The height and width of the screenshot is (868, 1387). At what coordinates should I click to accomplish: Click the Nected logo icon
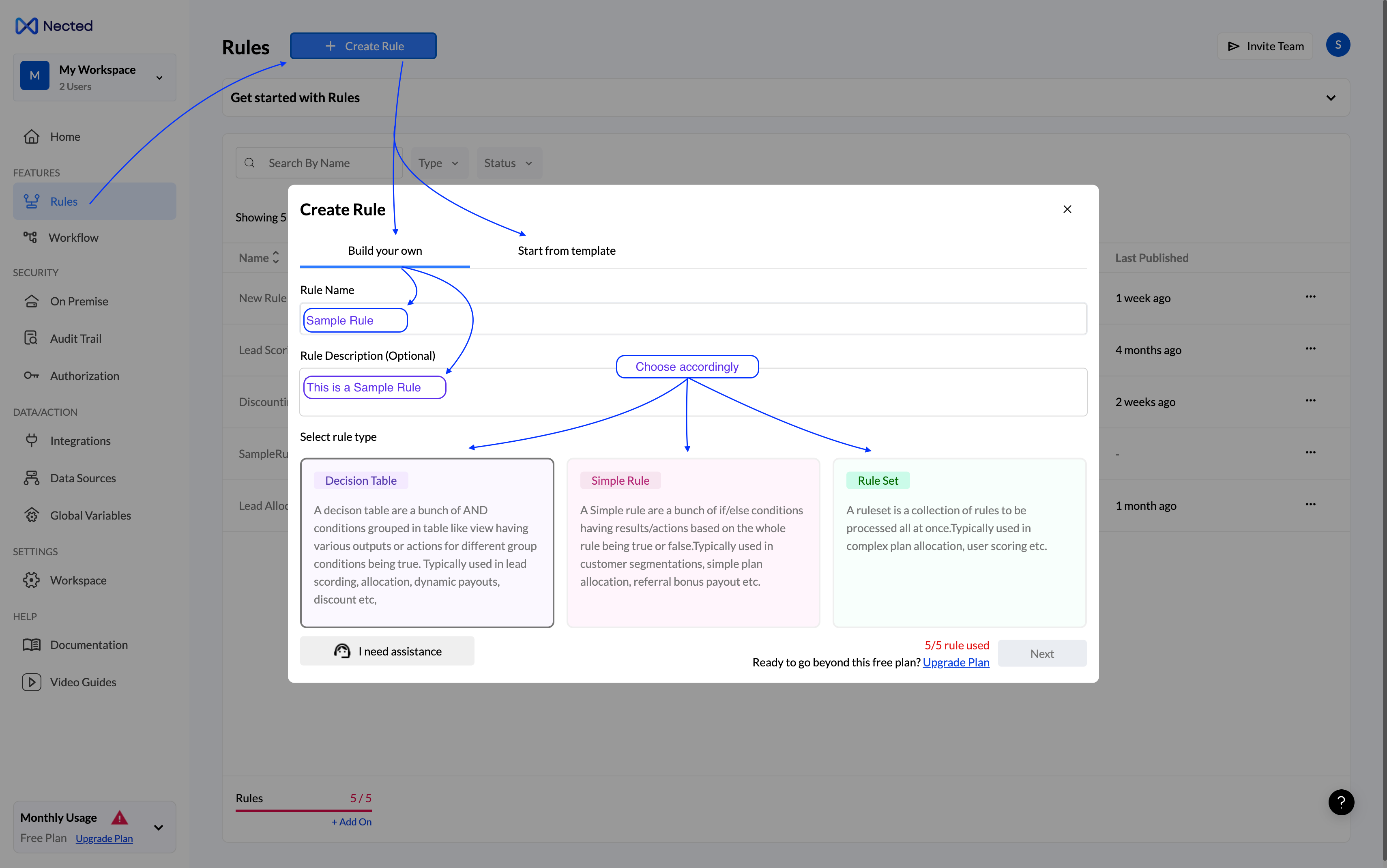[x=26, y=26]
